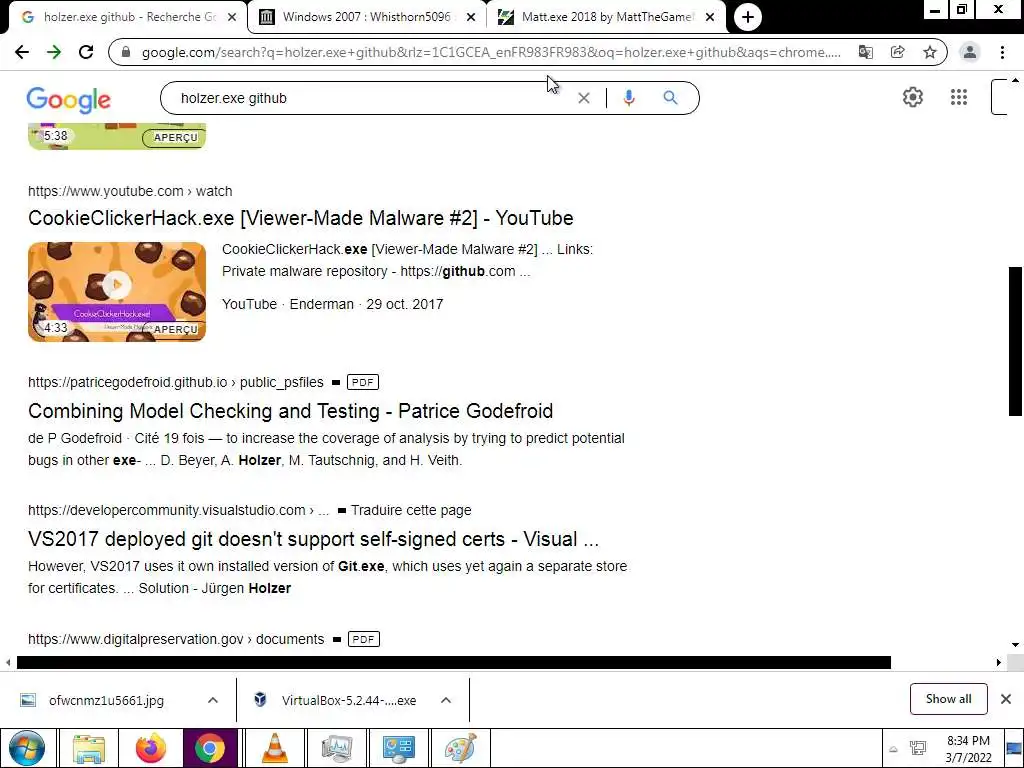Image resolution: width=1024 pixels, height=768 pixels.
Task: Expand options for VirtualBox-5.2.44 download
Action: click(x=446, y=700)
